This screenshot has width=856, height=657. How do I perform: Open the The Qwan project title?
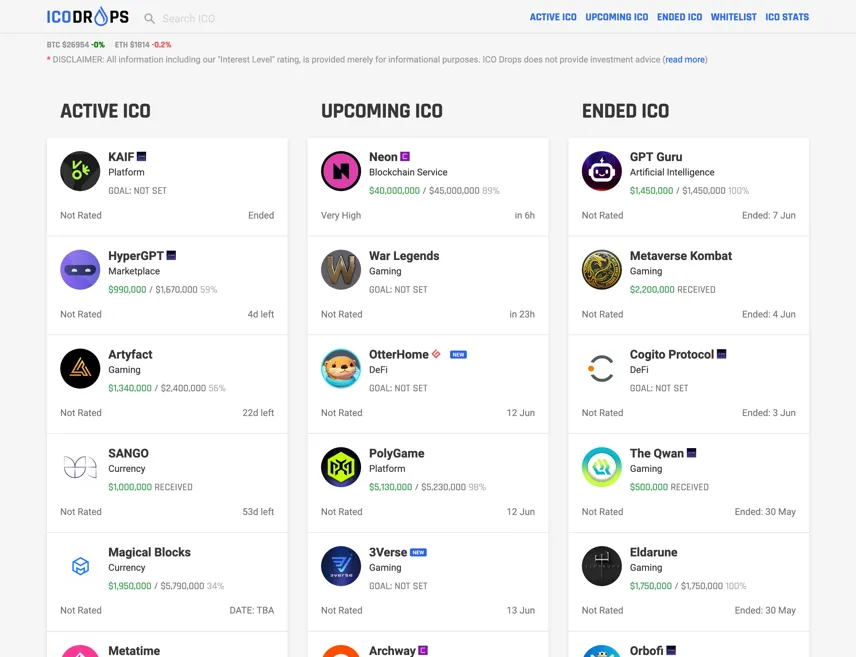[x=657, y=453]
